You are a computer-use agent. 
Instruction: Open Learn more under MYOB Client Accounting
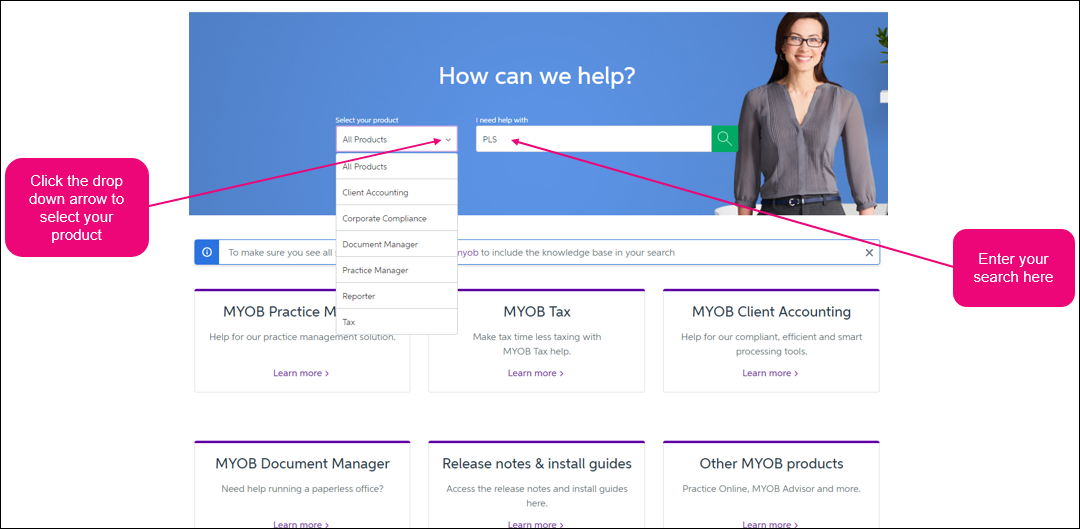(770, 373)
